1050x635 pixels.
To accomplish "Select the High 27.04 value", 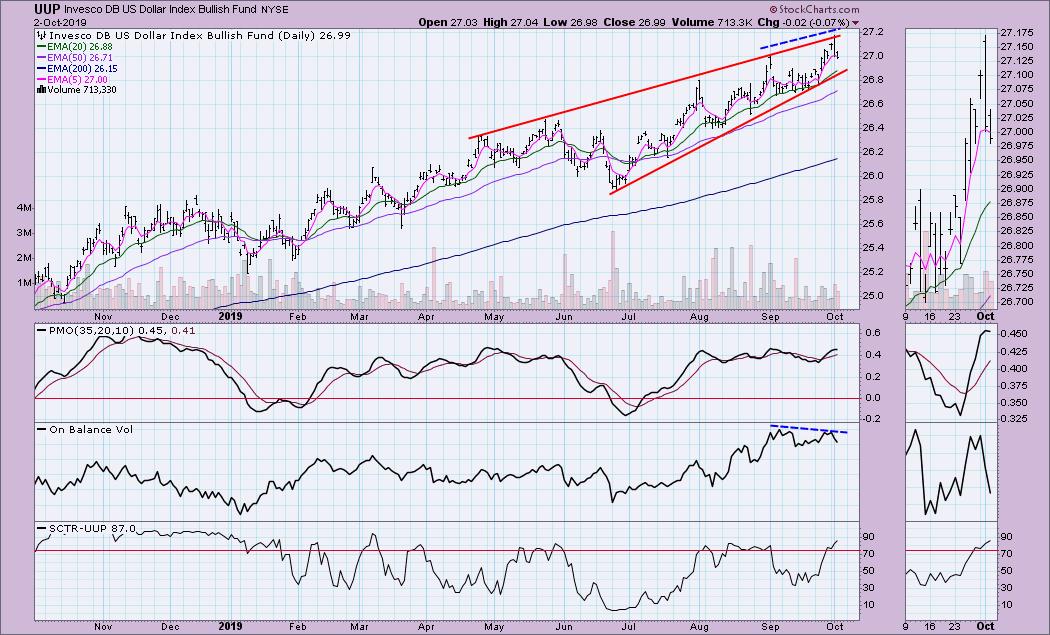I will (x=512, y=22).
